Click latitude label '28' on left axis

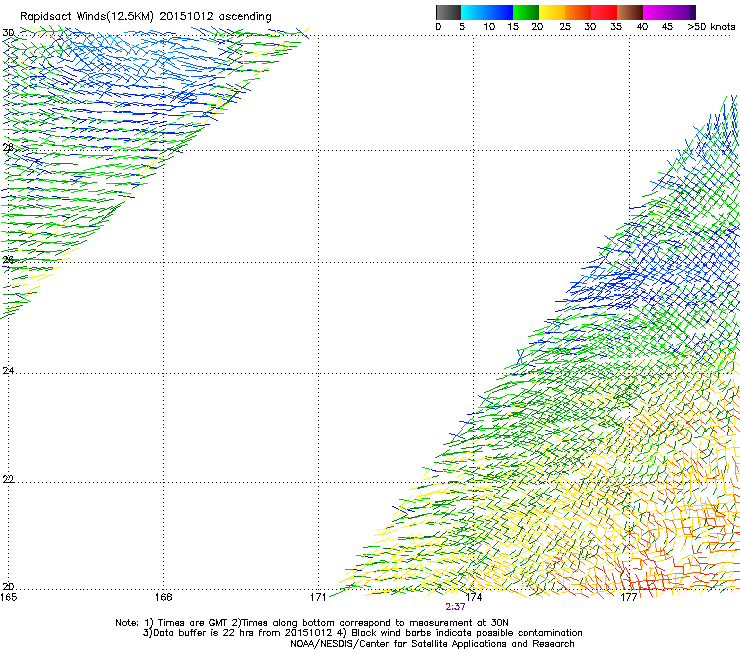coord(8,148)
